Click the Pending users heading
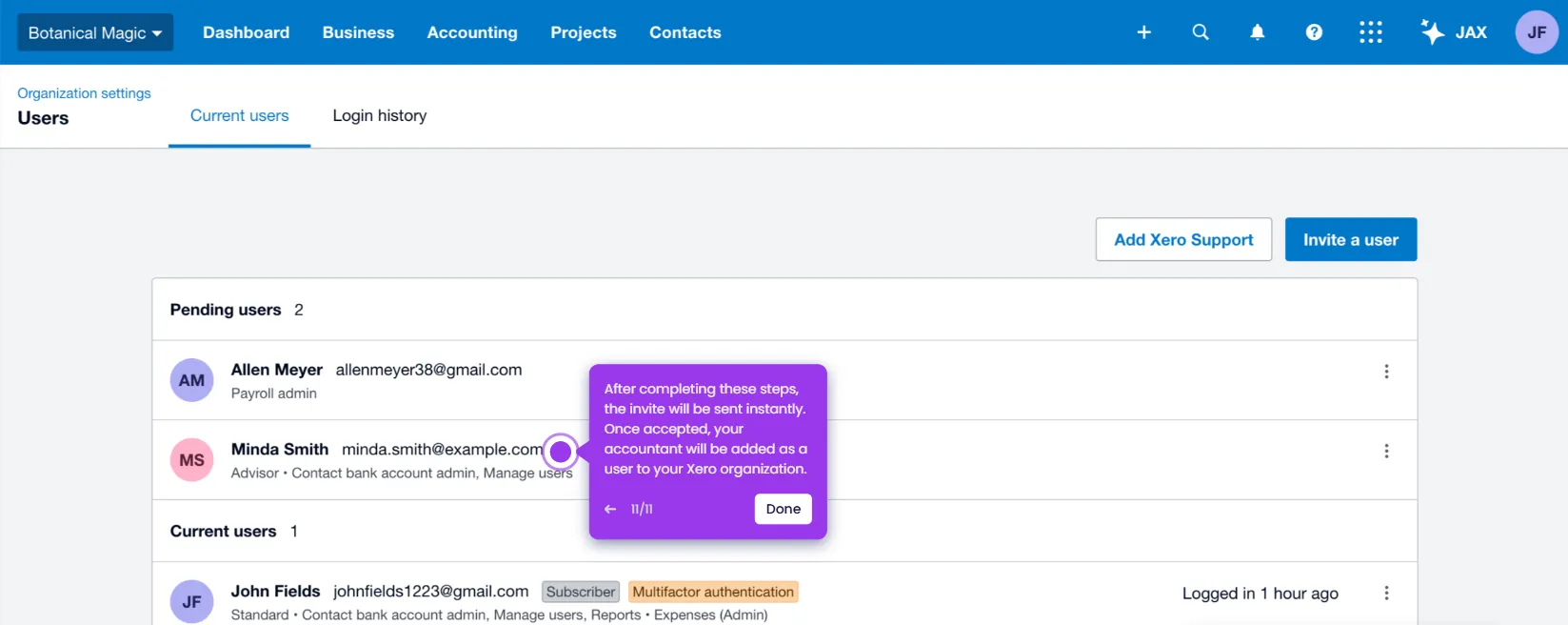Viewport: 1568px width, 625px height. coord(226,310)
